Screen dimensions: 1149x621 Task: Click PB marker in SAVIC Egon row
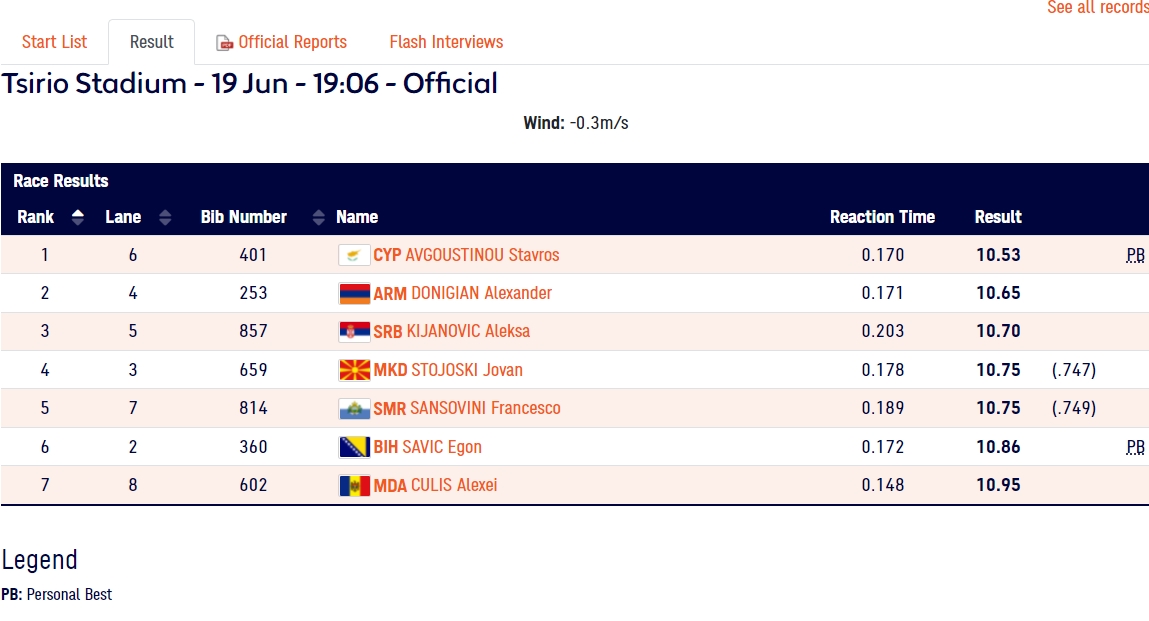1135,447
